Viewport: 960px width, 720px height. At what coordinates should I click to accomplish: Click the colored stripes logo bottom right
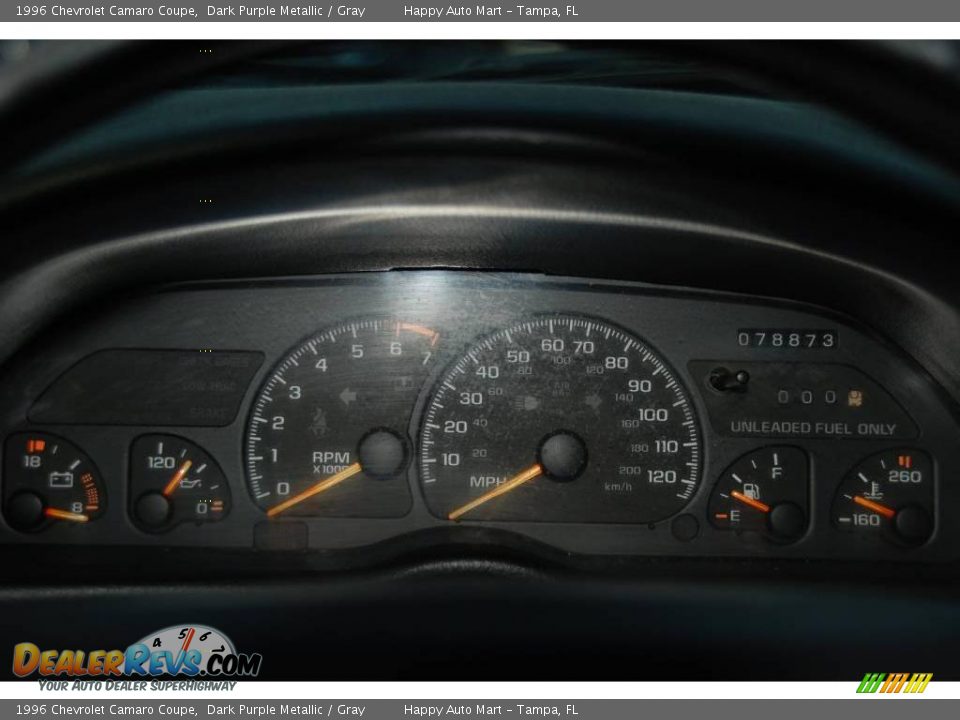click(894, 683)
